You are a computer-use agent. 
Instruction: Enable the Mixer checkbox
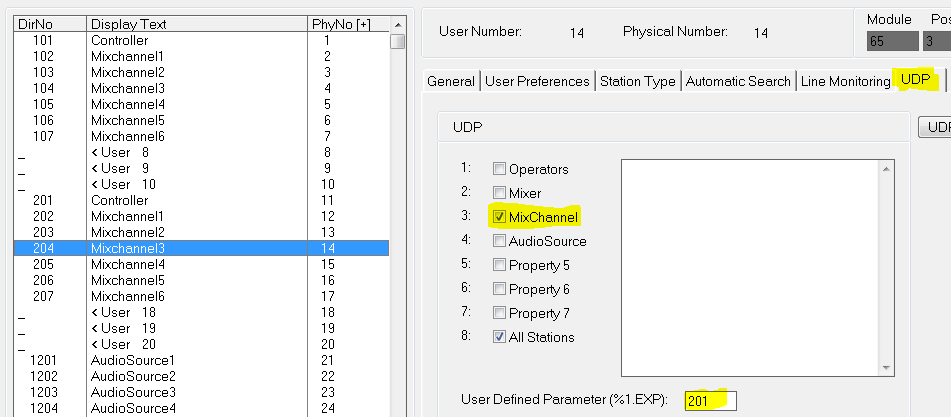click(x=499, y=193)
